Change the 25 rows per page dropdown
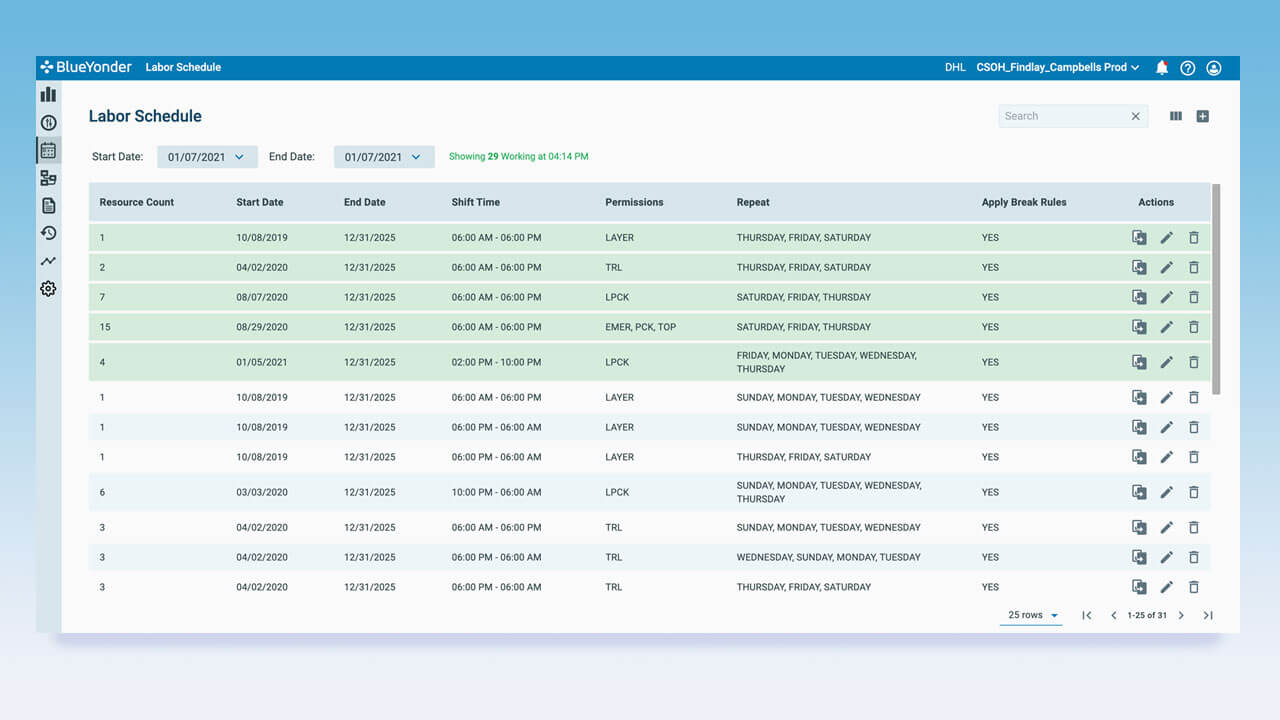Image resolution: width=1280 pixels, height=720 pixels. (1032, 615)
